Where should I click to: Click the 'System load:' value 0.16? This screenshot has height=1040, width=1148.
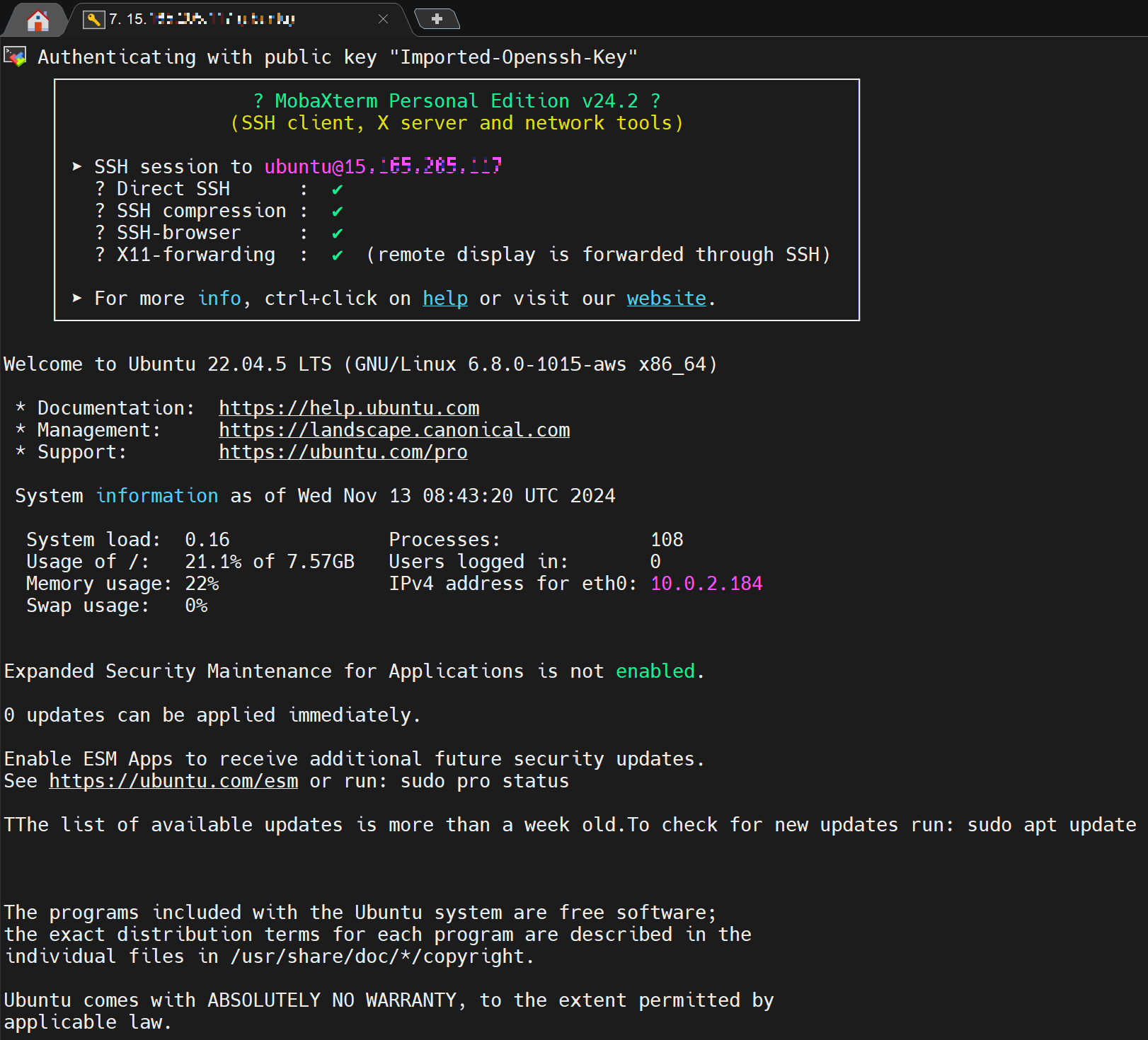pos(207,540)
